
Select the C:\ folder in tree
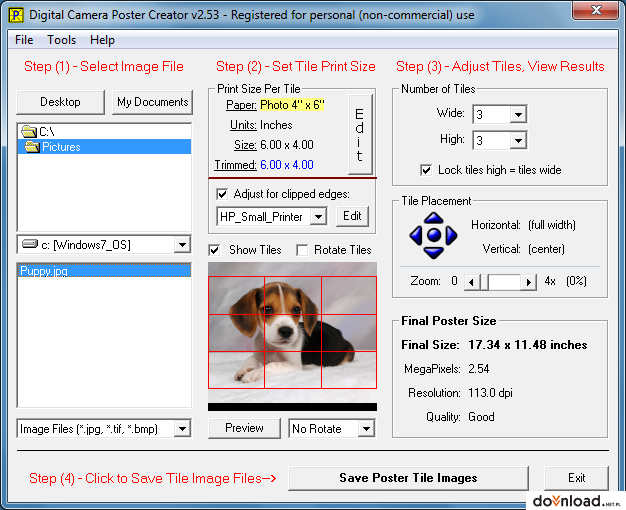(104, 131)
